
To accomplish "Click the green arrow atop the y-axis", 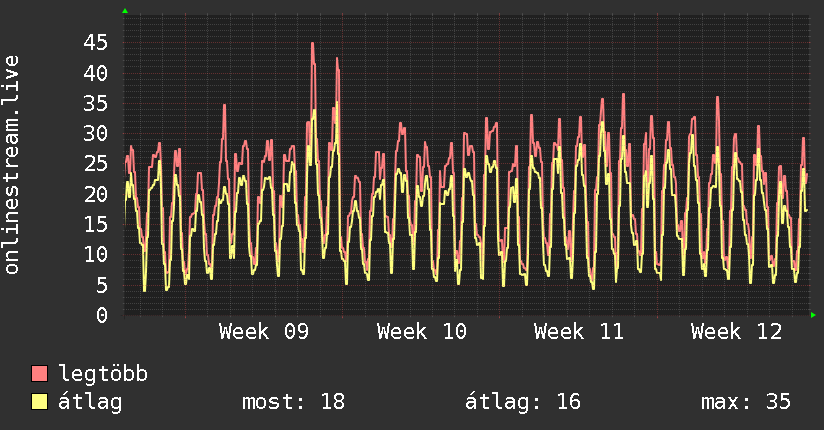I will coord(125,11).
